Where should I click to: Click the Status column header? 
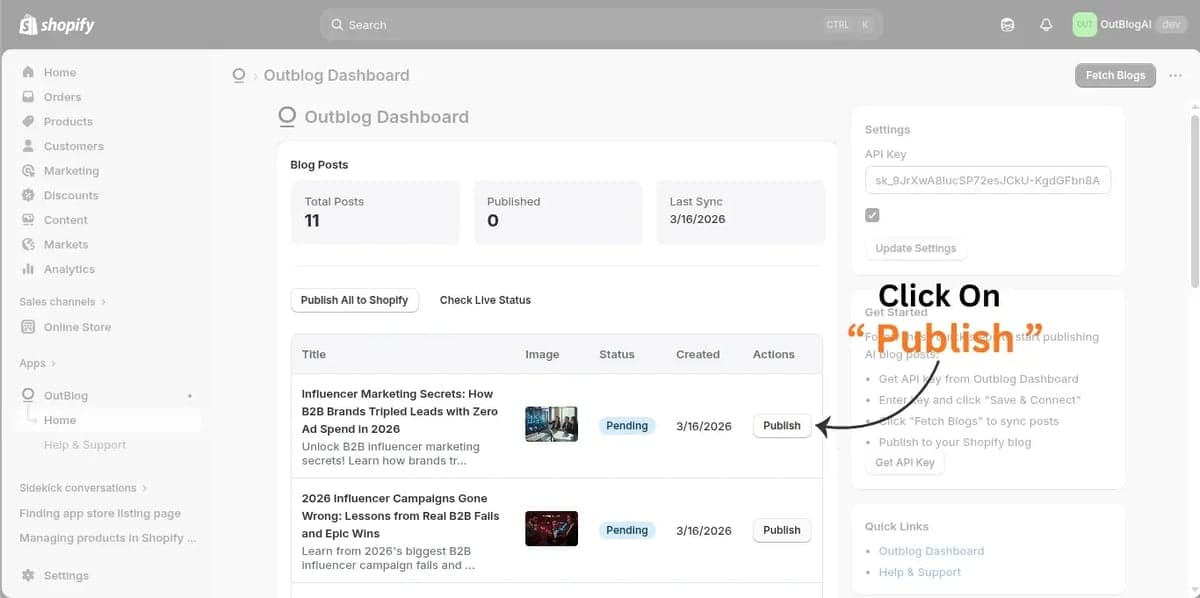click(x=617, y=354)
